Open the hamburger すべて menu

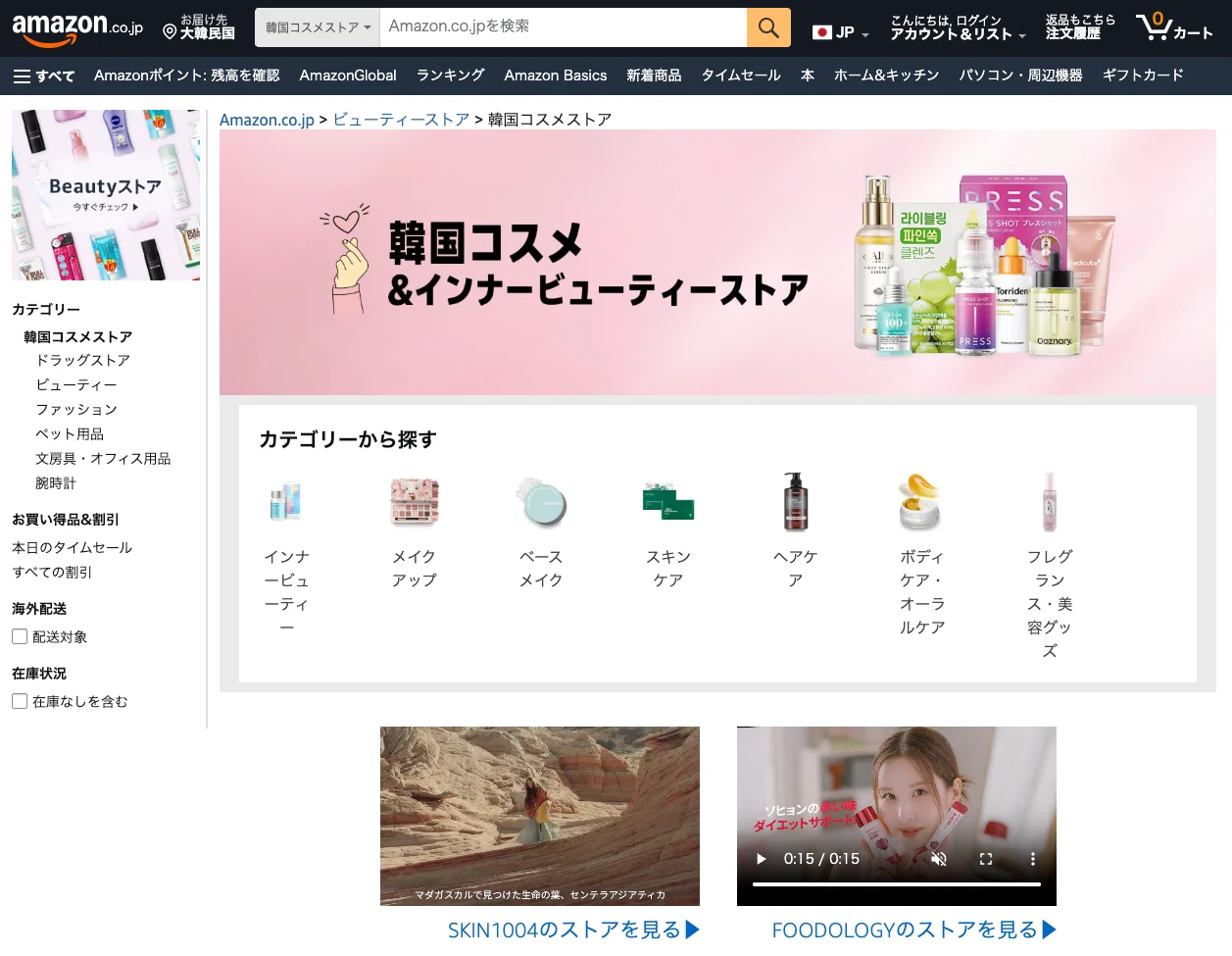tap(44, 75)
